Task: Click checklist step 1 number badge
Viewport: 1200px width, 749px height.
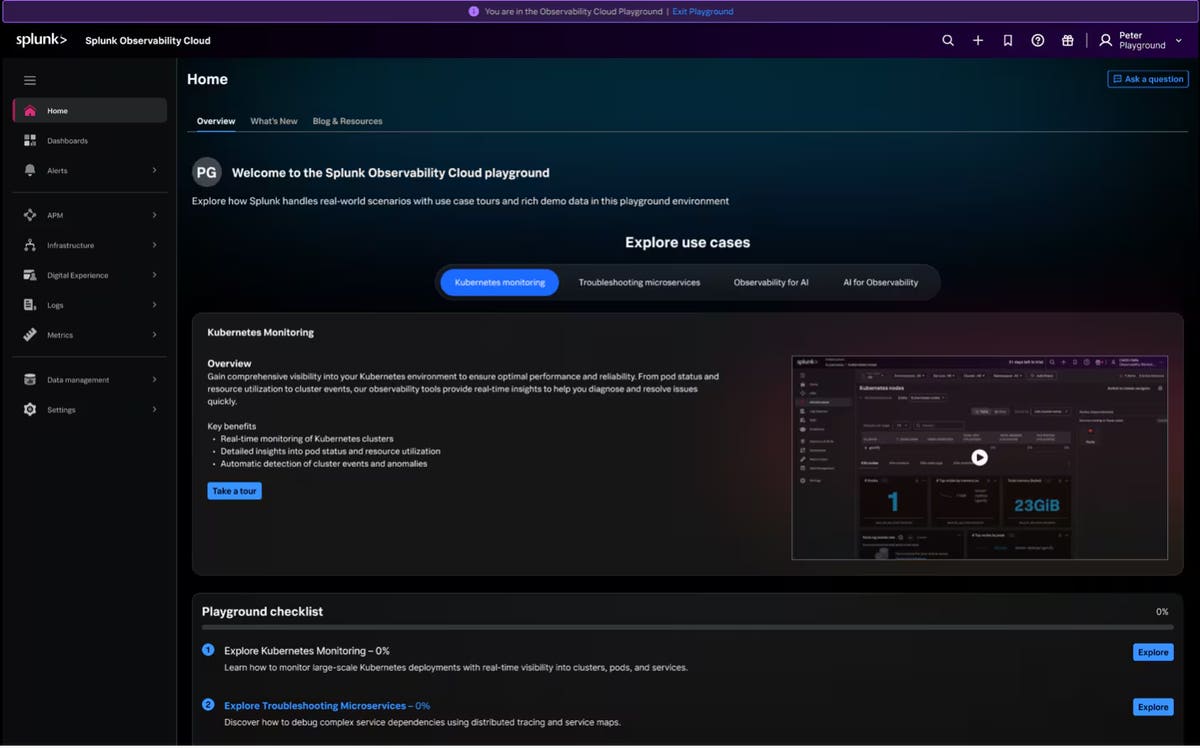Action: tap(208, 650)
